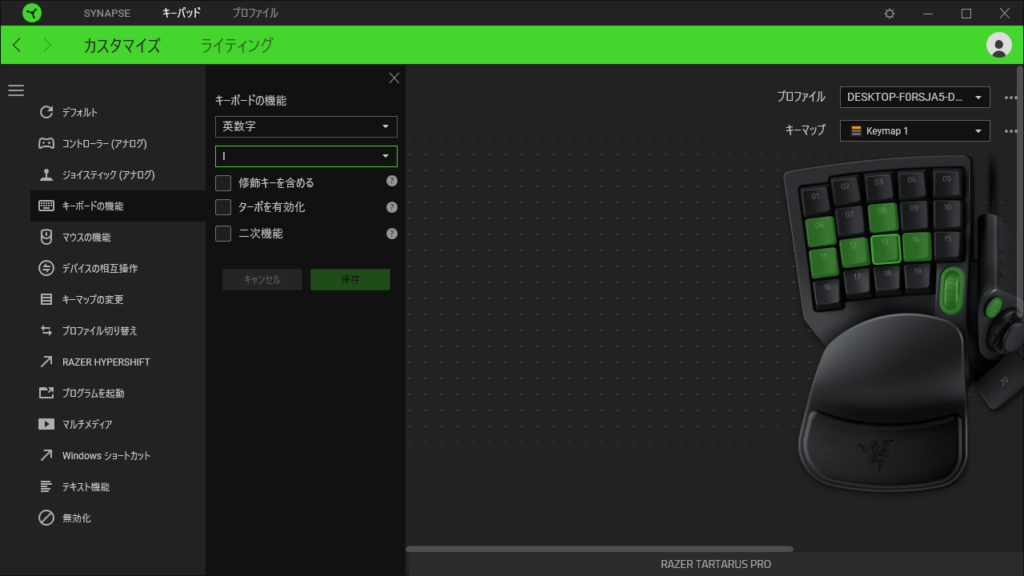
Task: Select the マルチメディア play icon
Action: pyautogui.click(x=46, y=424)
